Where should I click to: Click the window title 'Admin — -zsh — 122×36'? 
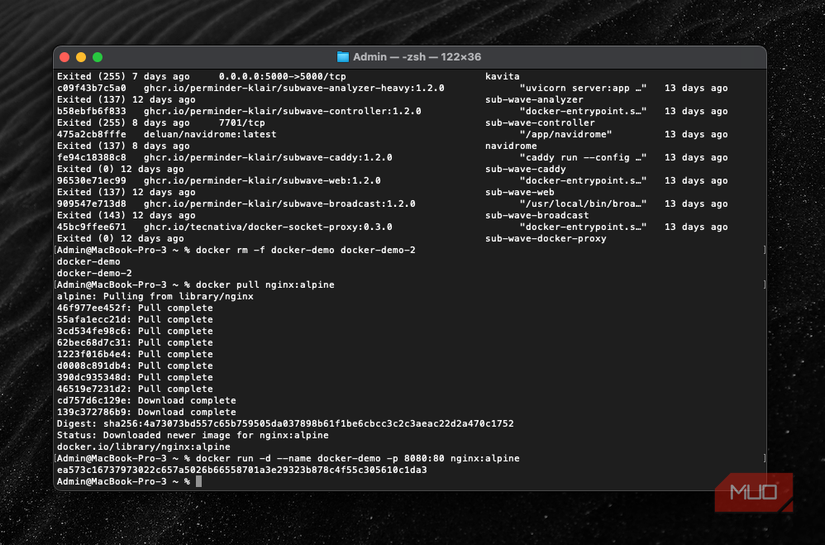click(x=417, y=57)
